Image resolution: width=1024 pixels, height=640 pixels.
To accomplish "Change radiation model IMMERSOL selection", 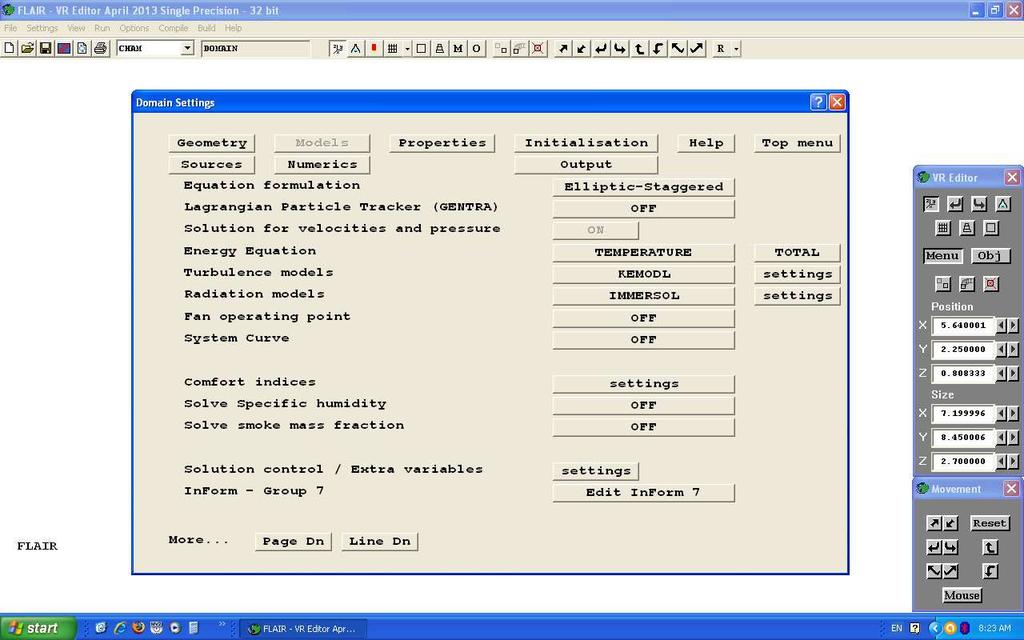I will coord(643,296).
